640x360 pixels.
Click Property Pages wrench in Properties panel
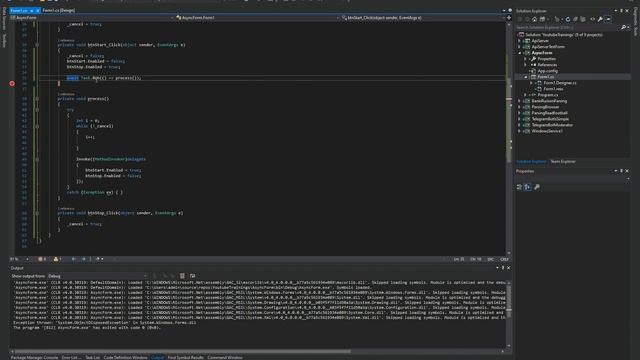pyautogui.click(x=537, y=187)
